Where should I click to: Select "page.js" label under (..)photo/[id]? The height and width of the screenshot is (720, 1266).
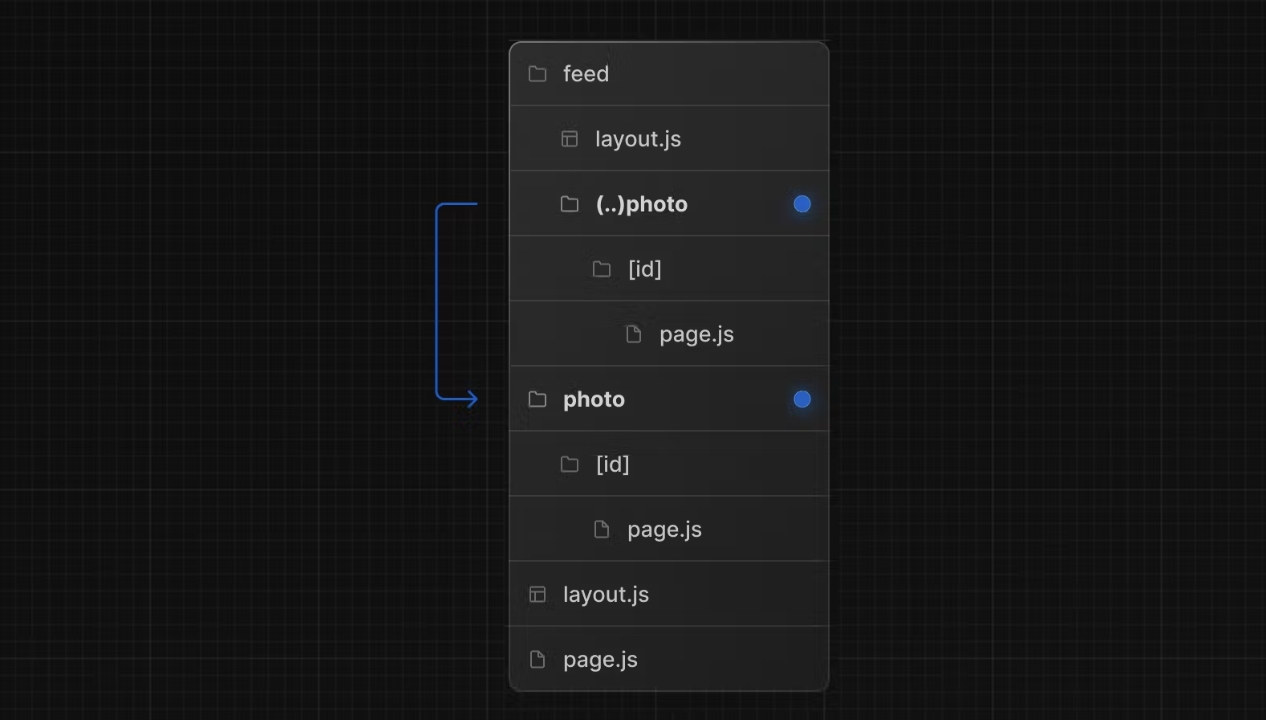[697, 334]
